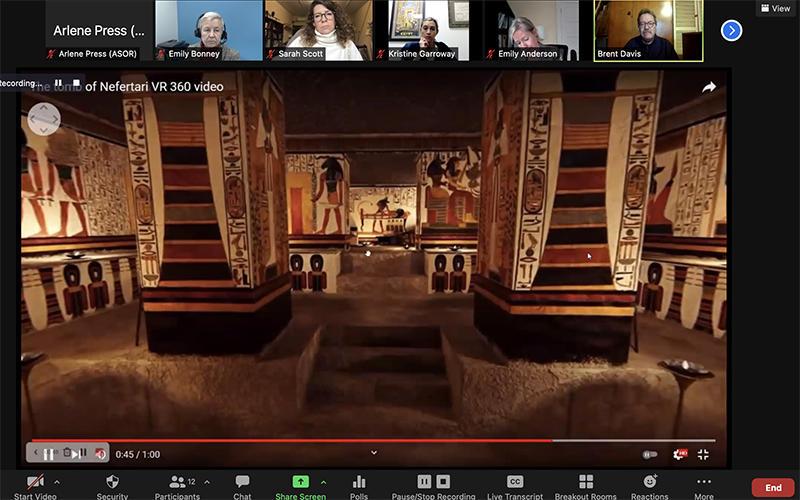The image size is (800, 500).
Task: Click the back arrow in the video overlay control
Action: click(x=35, y=453)
